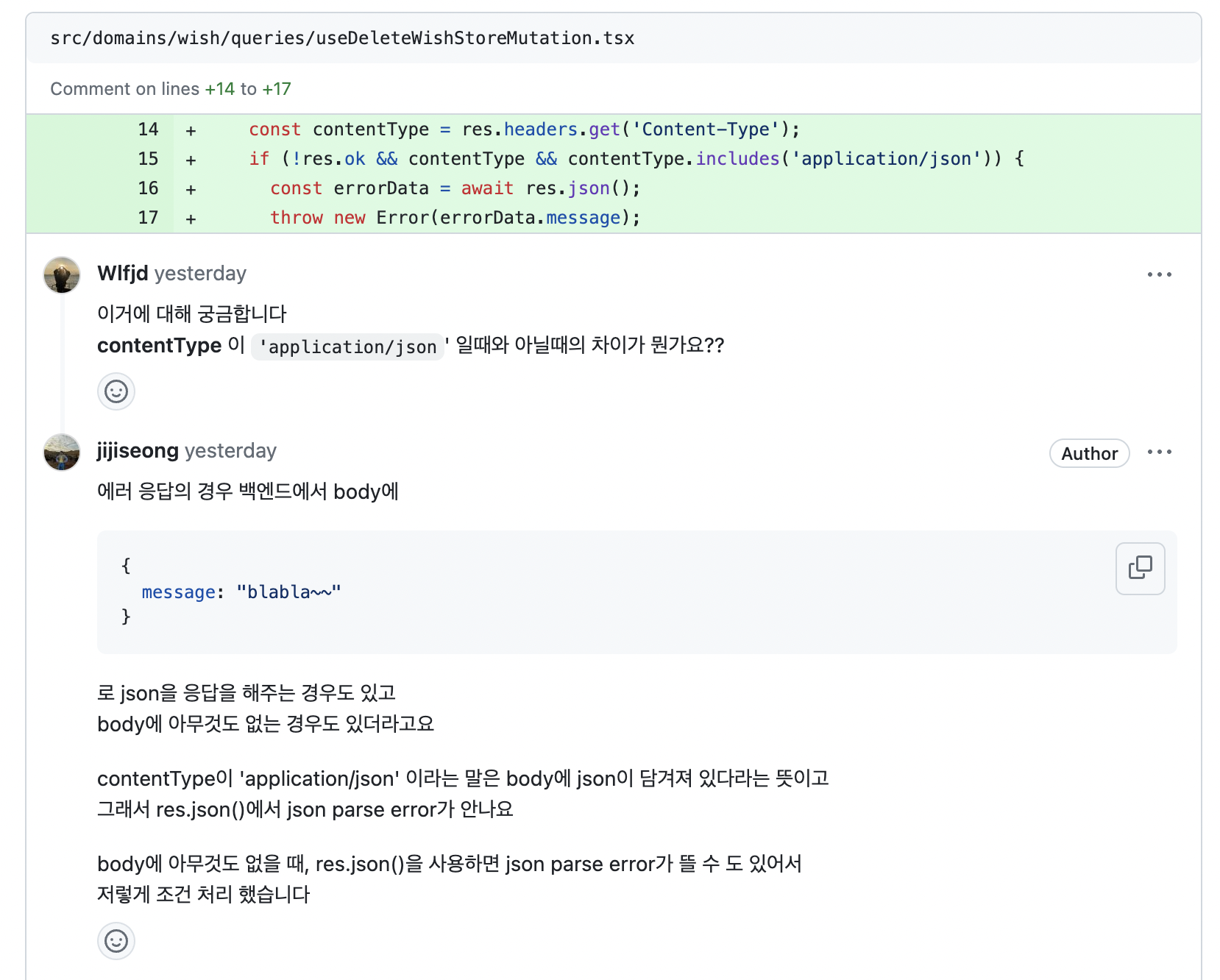Open the jijiseong username link
The image size is (1220, 980).
(138, 450)
